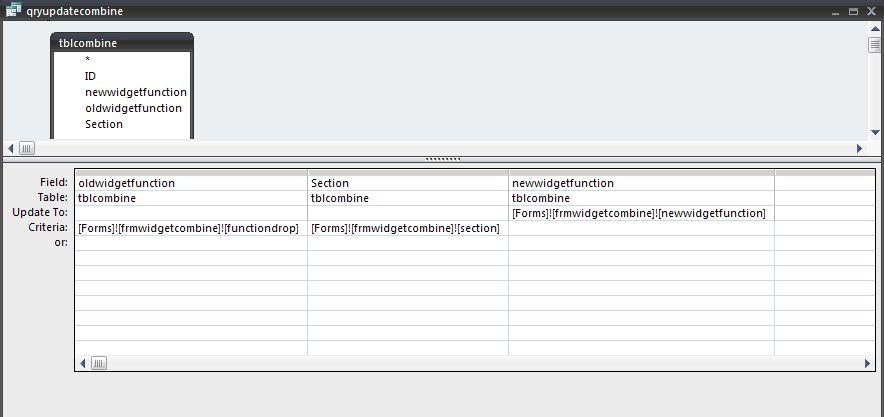The height and width of the screenshot is (417, 884).
Task: Click design grid horizontal scrollbar thumb
Action: [99, 363]
